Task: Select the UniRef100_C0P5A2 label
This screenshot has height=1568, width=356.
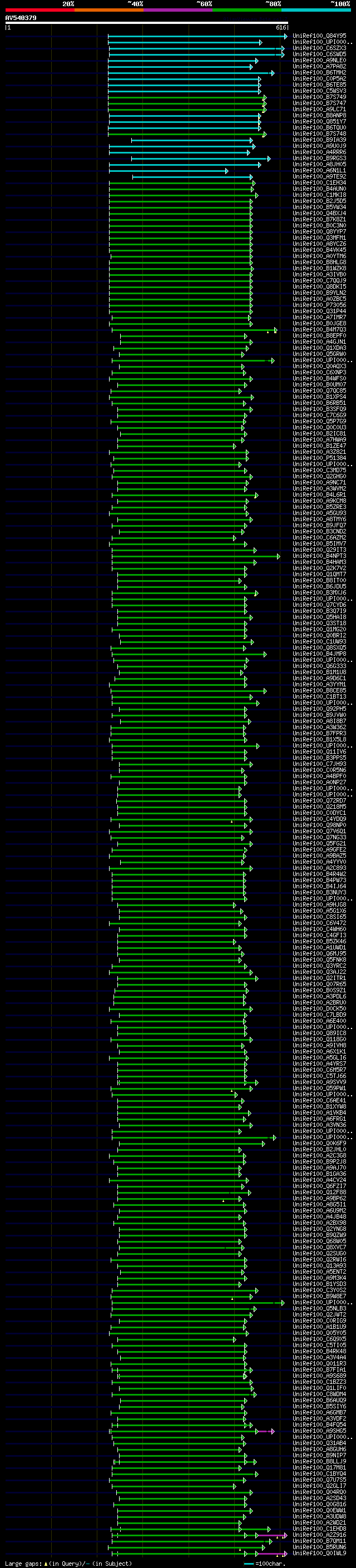Action: pyautogui.click(x=319, y=78)
